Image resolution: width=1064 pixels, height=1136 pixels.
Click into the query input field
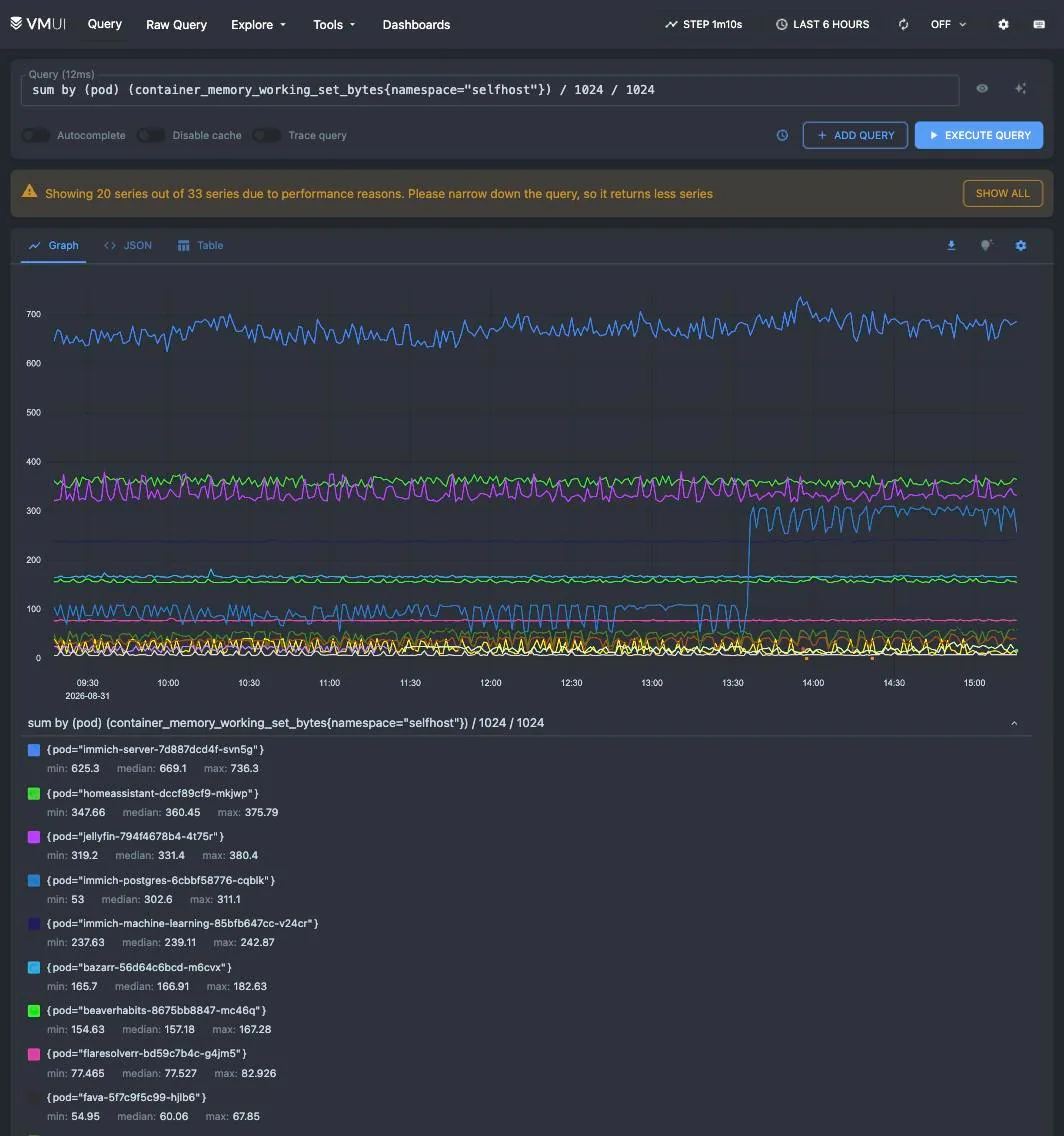[x=490, y=90]
